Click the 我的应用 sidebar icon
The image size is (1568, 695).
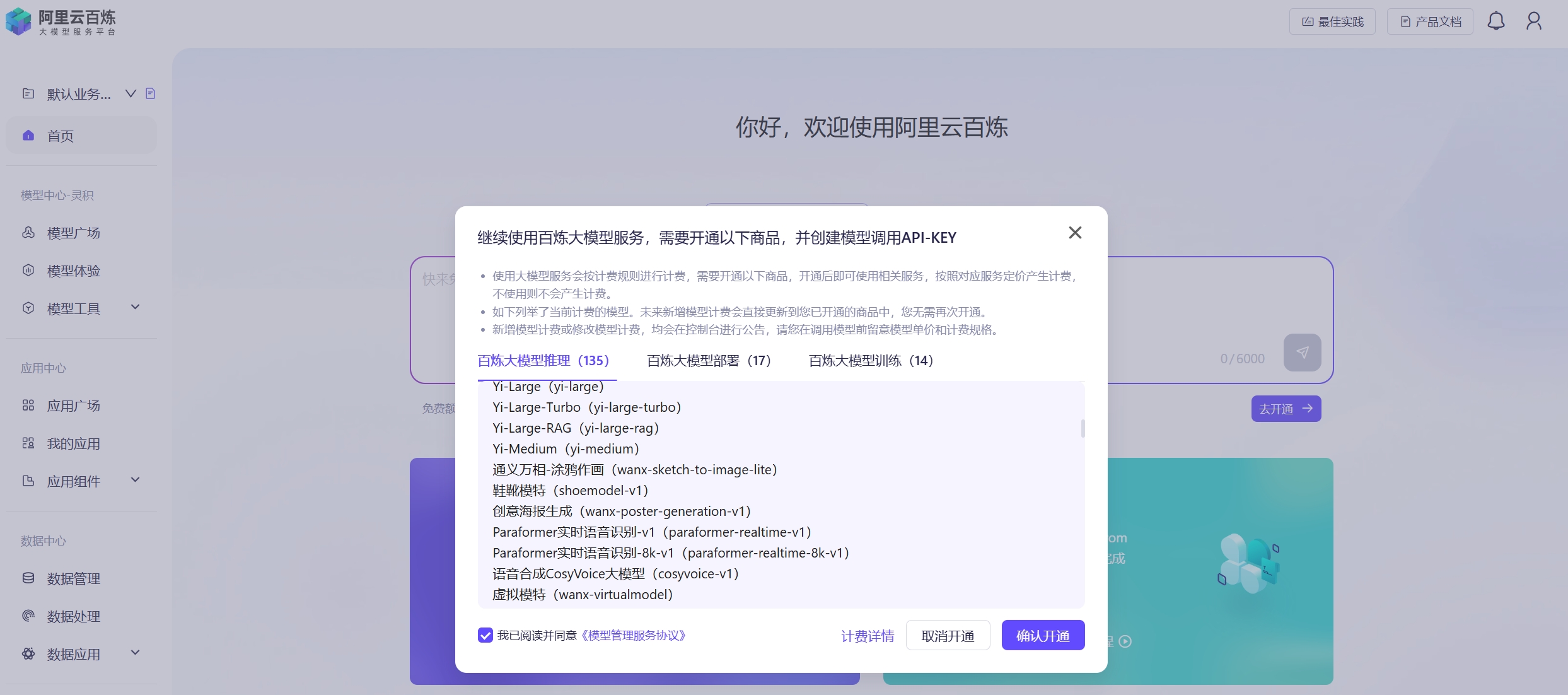coord(28,443)
